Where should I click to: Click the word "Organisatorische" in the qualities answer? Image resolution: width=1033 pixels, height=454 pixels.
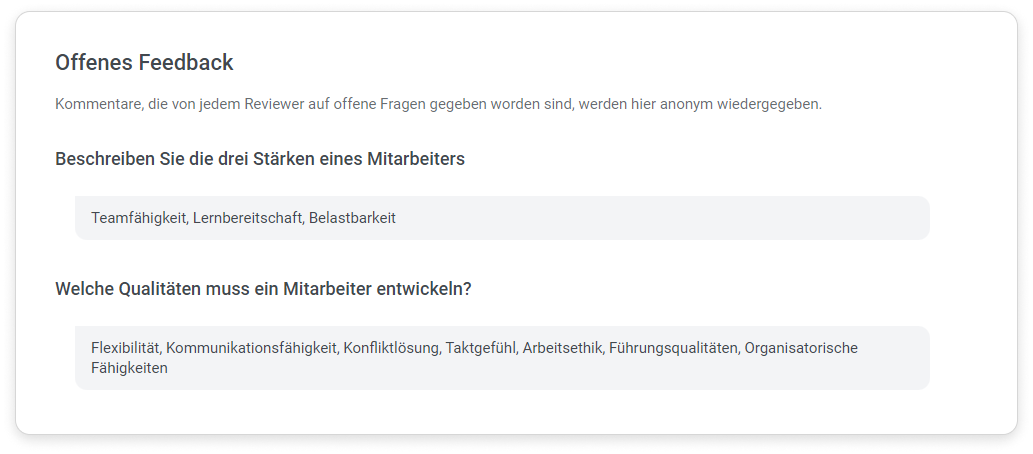[801, 348]
